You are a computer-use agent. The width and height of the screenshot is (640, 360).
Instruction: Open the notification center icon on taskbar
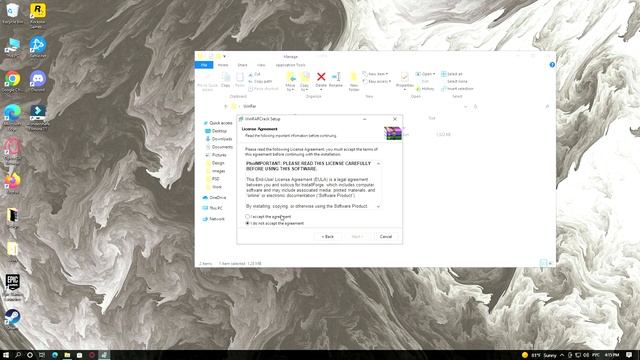click(629, 355)
